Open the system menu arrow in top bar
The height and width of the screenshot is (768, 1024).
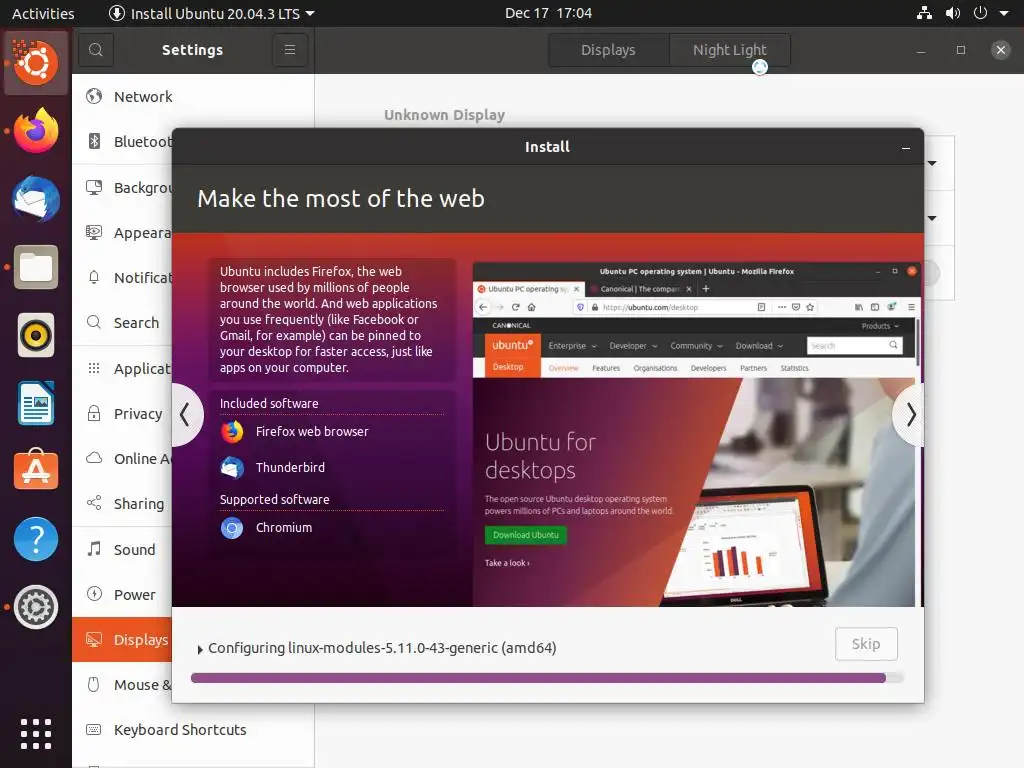click(1004, 13)
